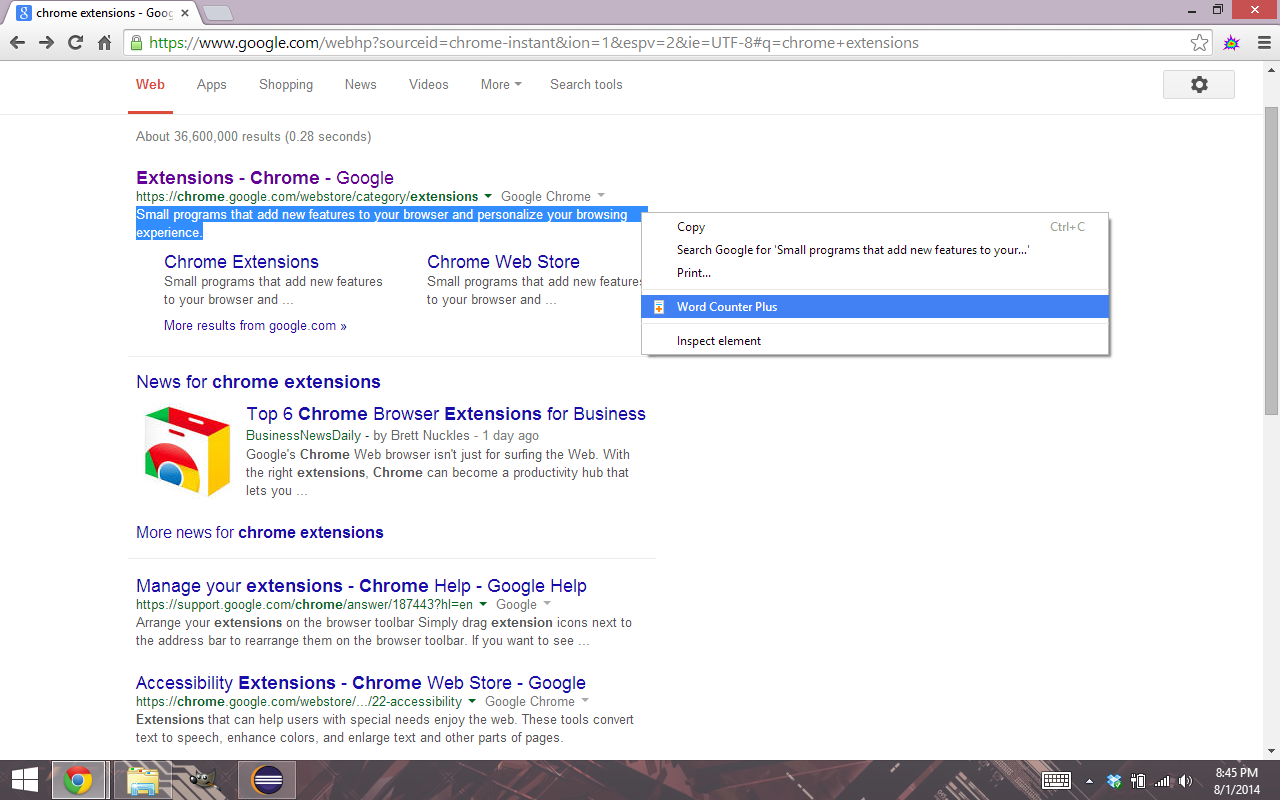Choose Copy in the context menu

coord(875,227)
